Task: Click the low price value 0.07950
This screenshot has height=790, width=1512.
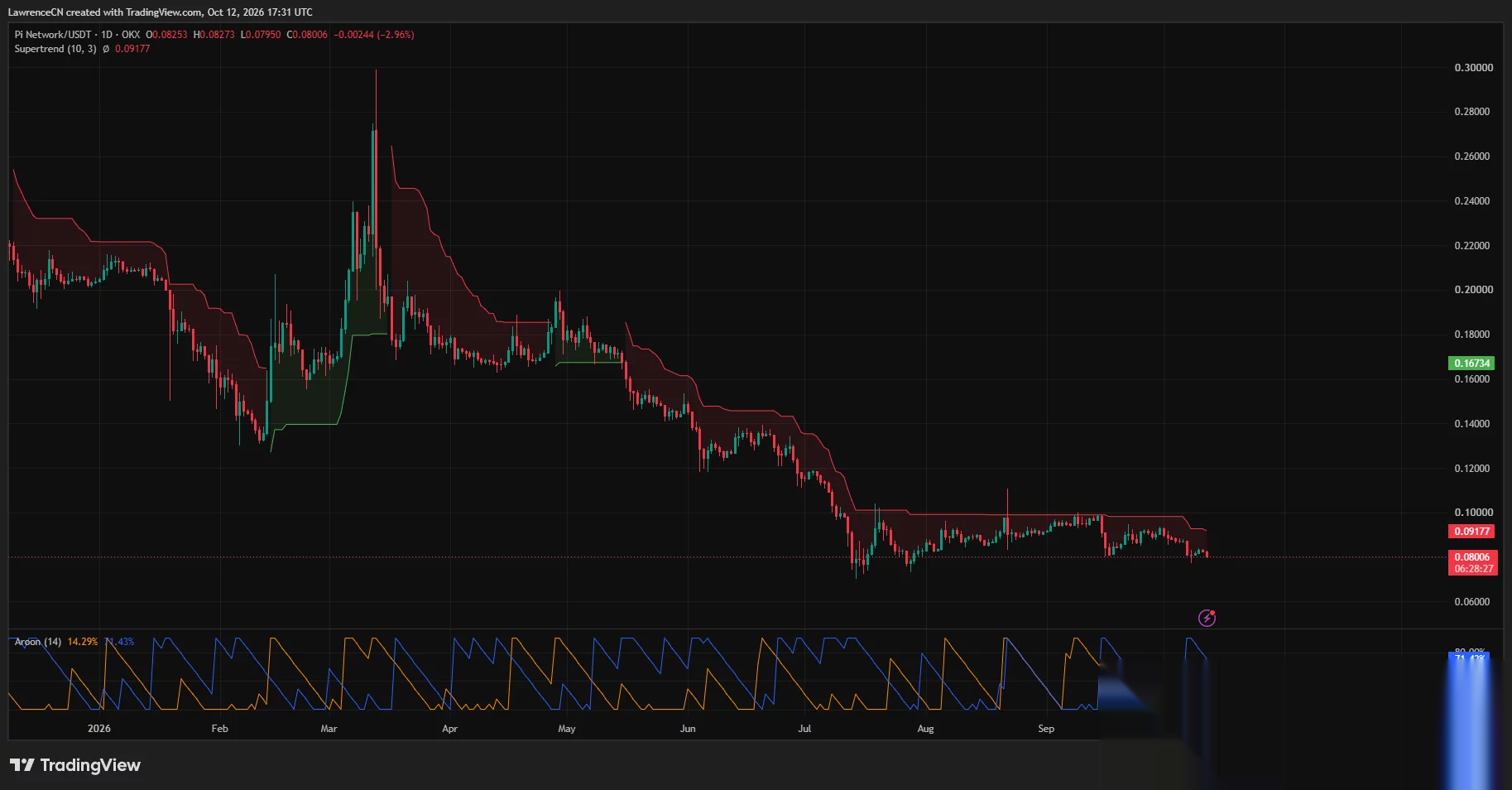Action: 263,35
